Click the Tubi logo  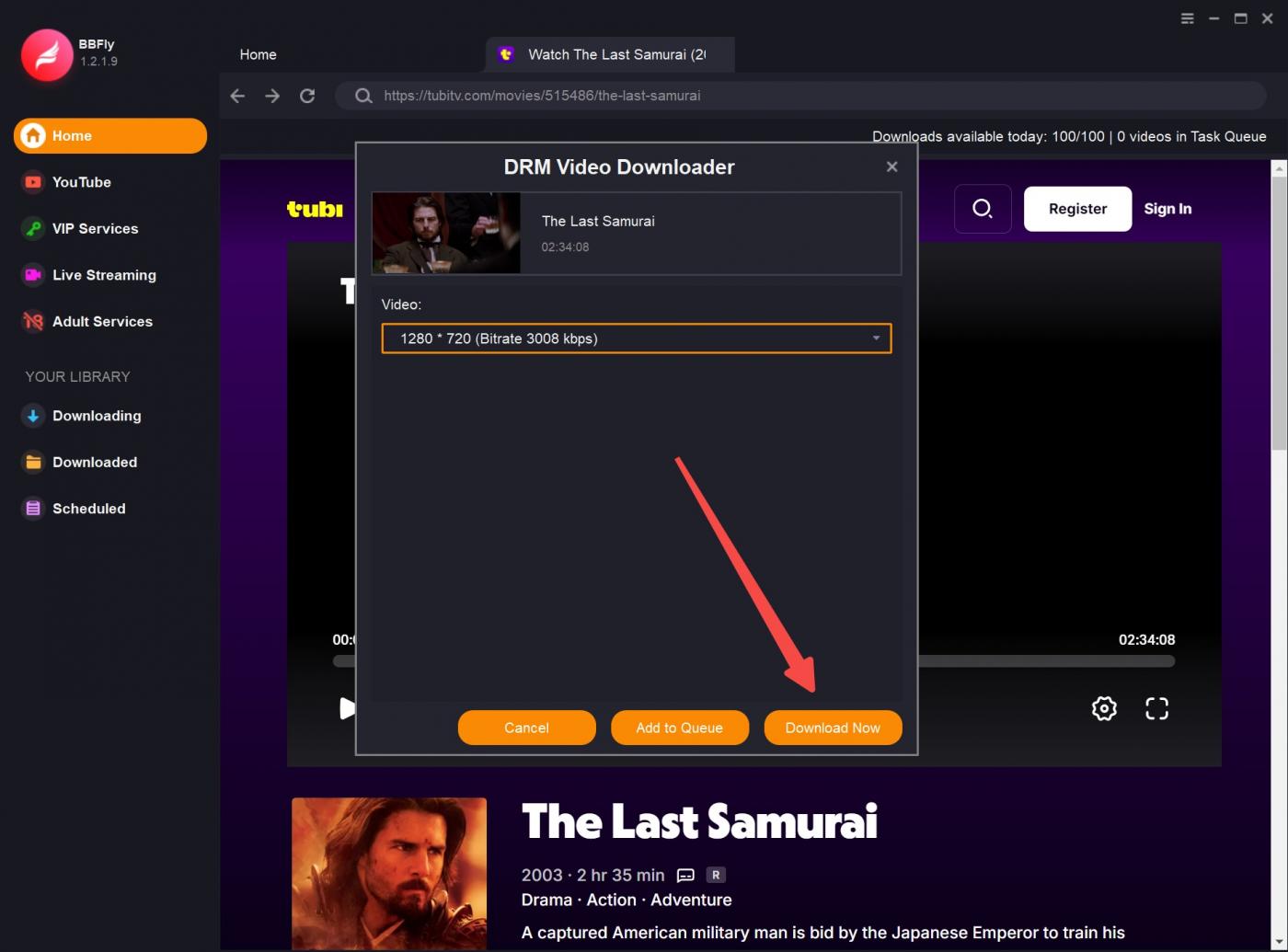coord(315,209)
